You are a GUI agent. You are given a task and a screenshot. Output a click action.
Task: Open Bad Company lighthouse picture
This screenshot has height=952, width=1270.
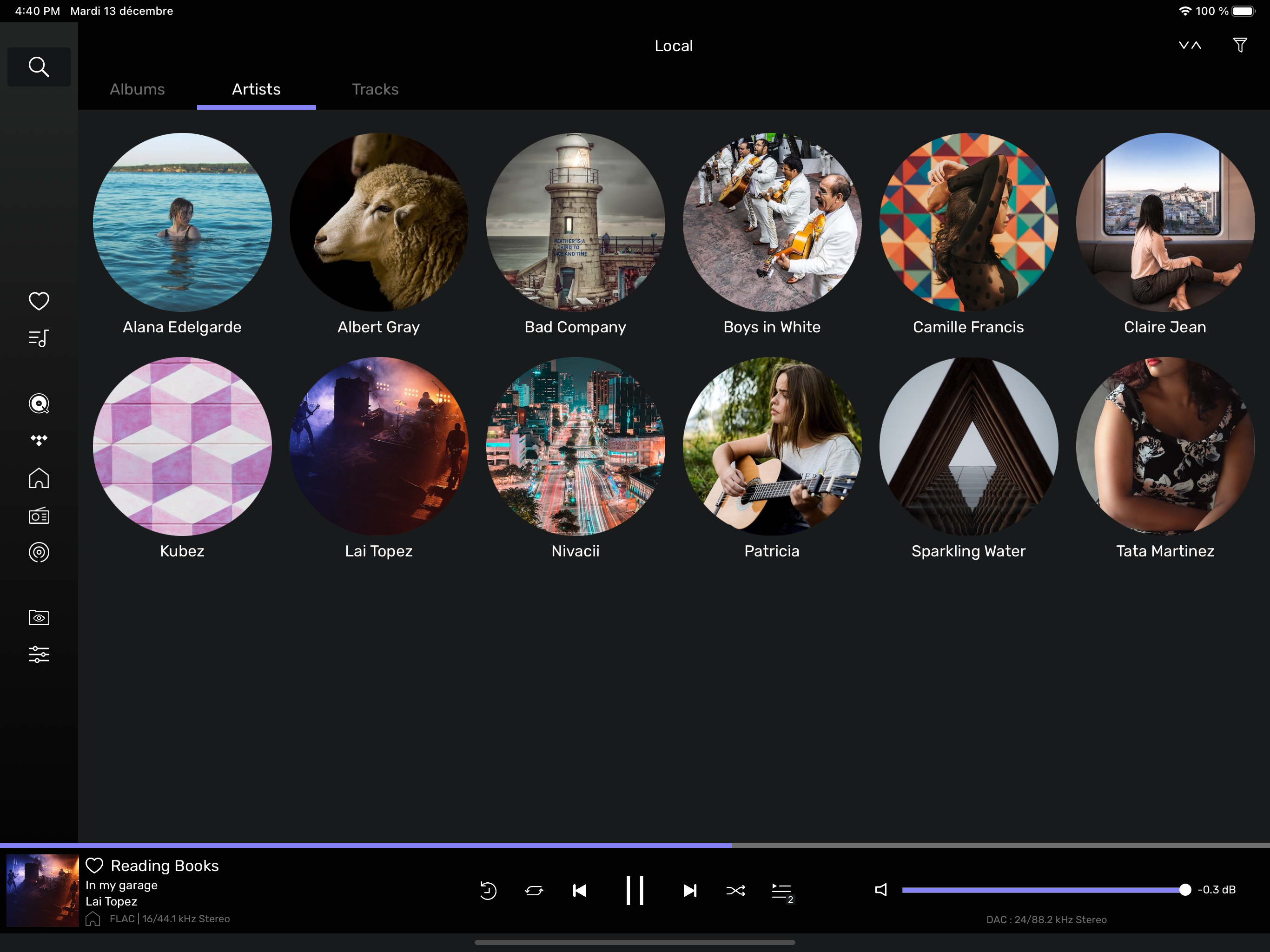point(575,222)
